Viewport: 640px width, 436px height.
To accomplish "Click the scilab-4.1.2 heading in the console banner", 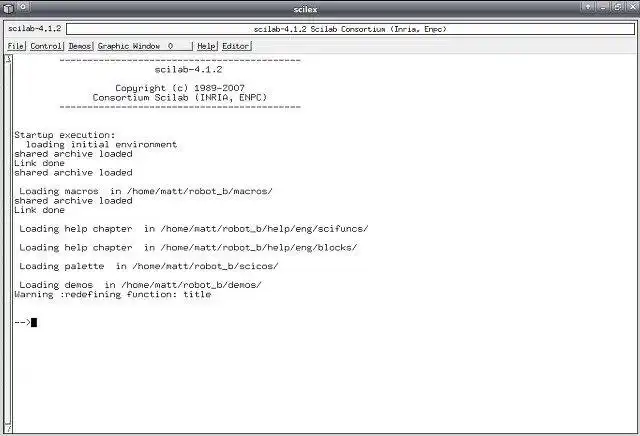I will point(189,69).
